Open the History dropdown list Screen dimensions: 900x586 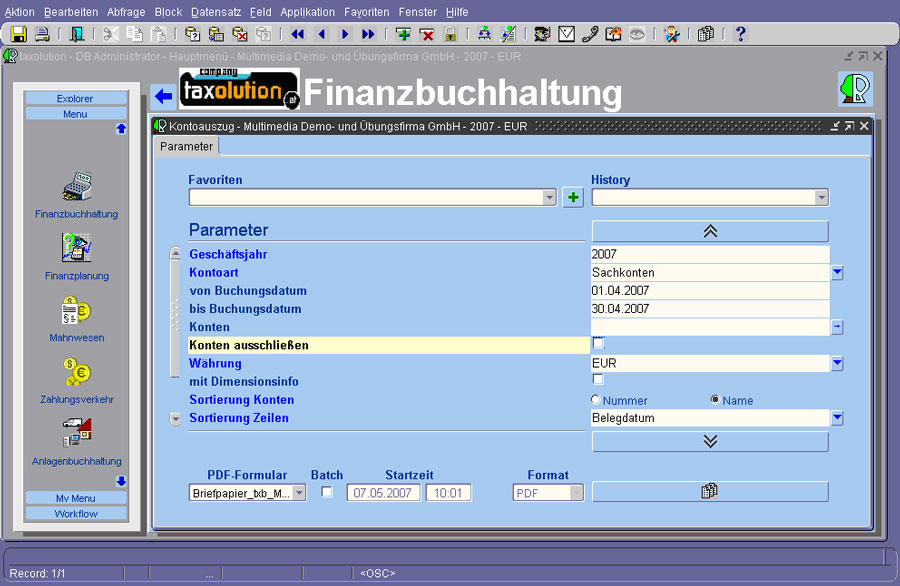[x=821, y=197]
